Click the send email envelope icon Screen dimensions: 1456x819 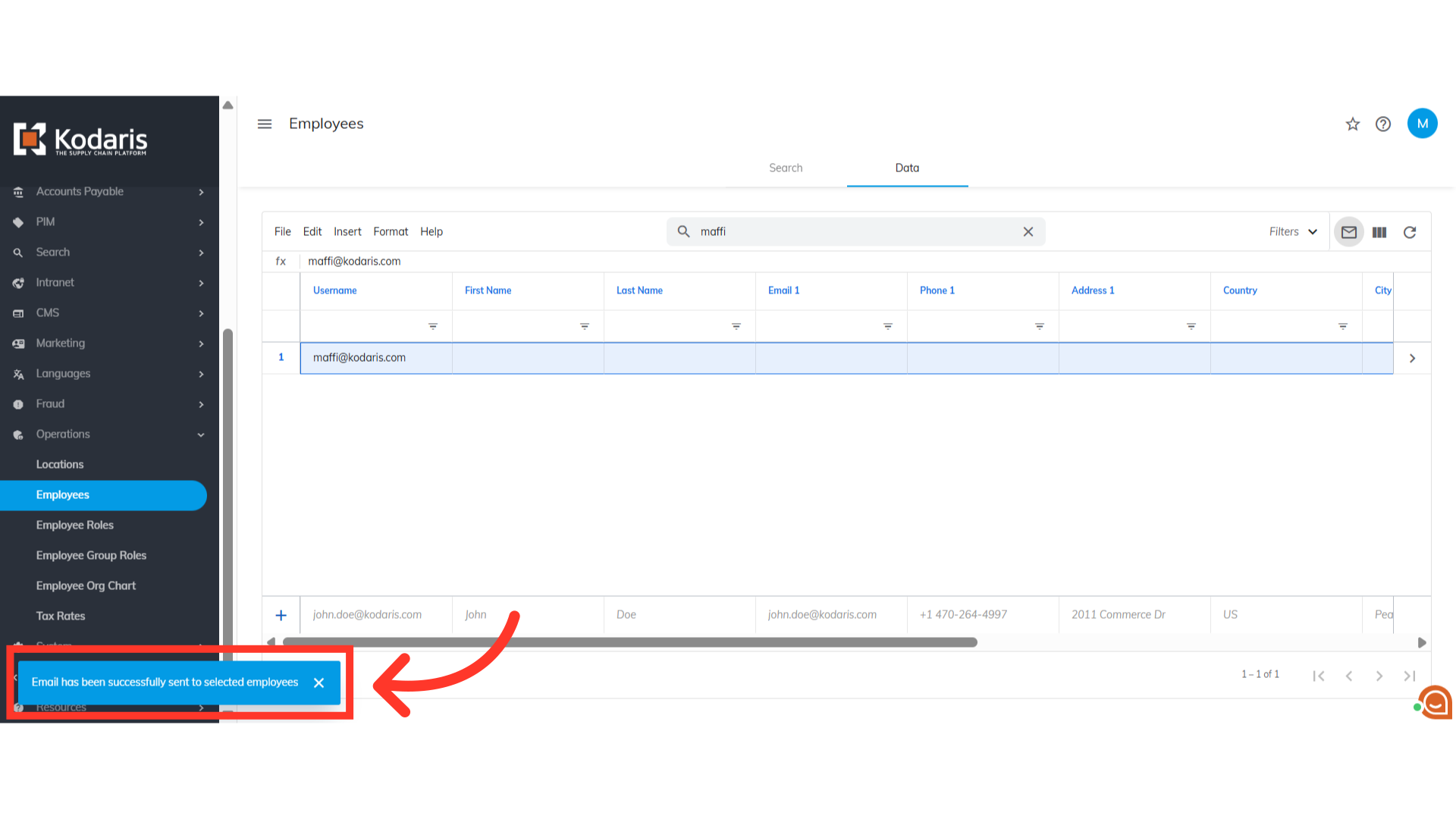tap(1348, 232)
